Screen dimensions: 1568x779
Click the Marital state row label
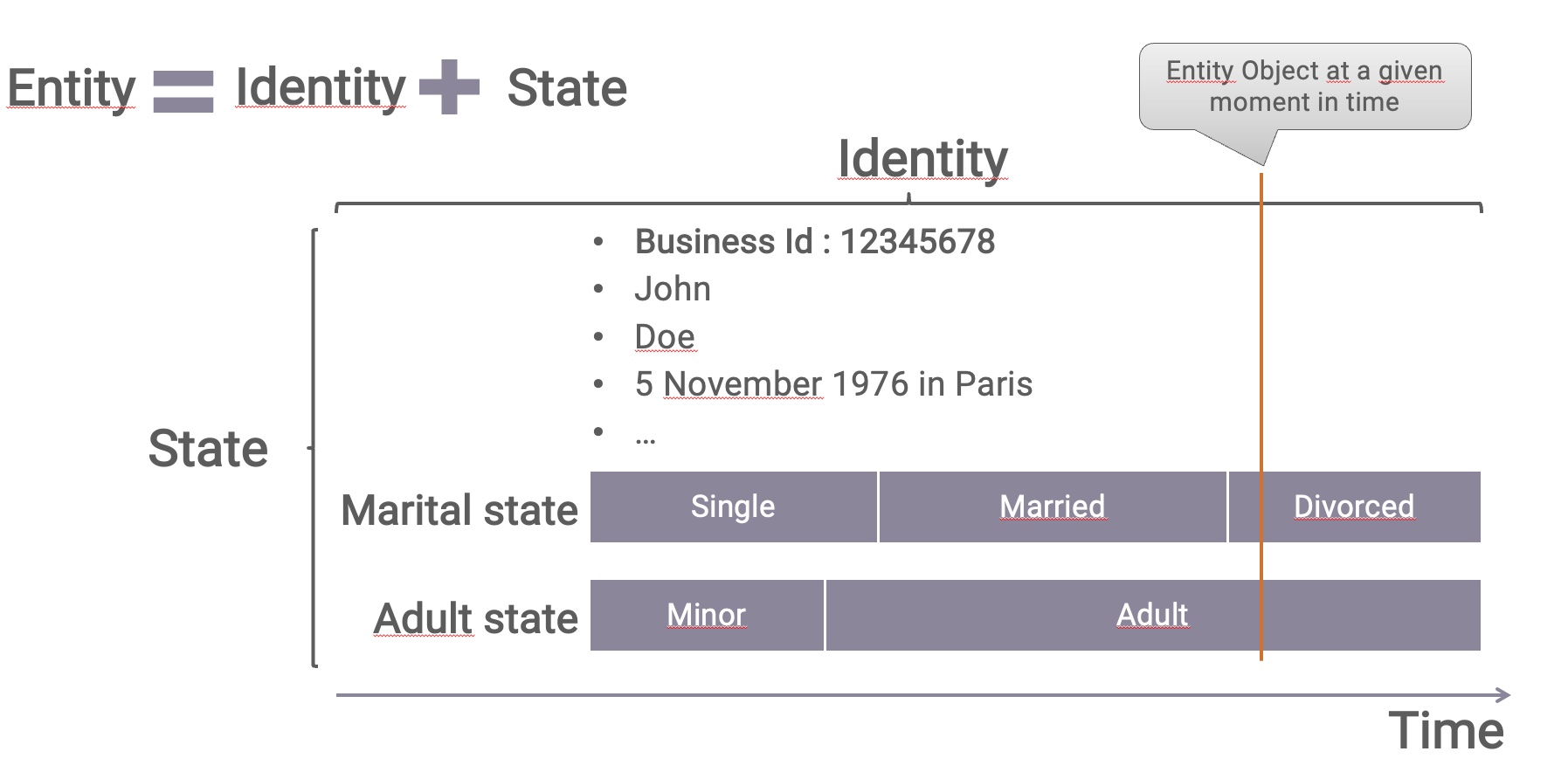(x=459, y=510)
